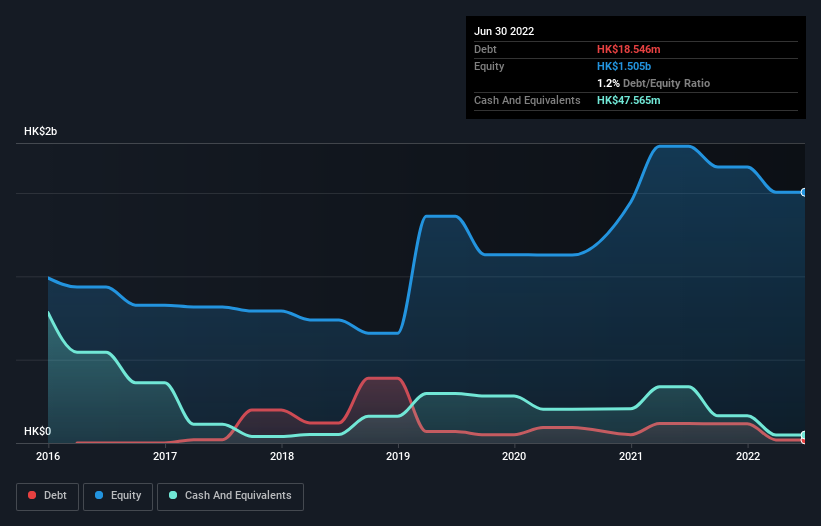This screenshot has height=526, width=821.
Task: Click the 2017 x-axis label
Action: tap(165, 456)
